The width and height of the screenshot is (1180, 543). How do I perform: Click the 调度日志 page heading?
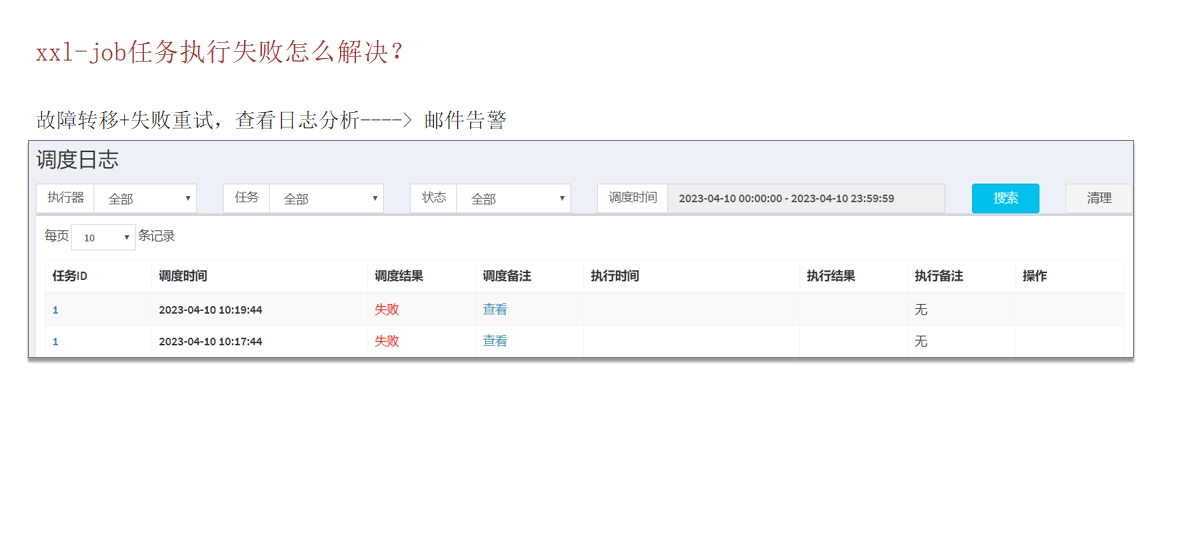pyautogui.click(x=78, y=160)
